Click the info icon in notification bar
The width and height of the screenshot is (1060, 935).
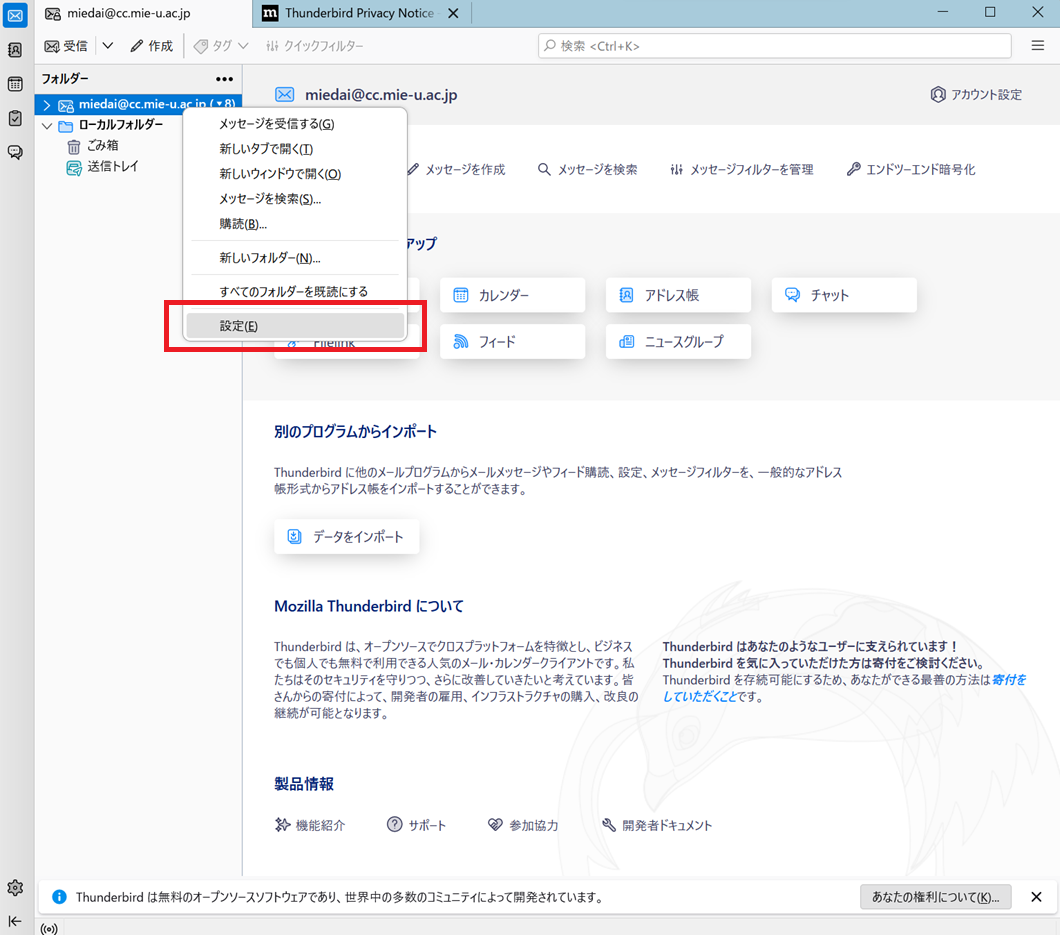(x=59, y=897)
